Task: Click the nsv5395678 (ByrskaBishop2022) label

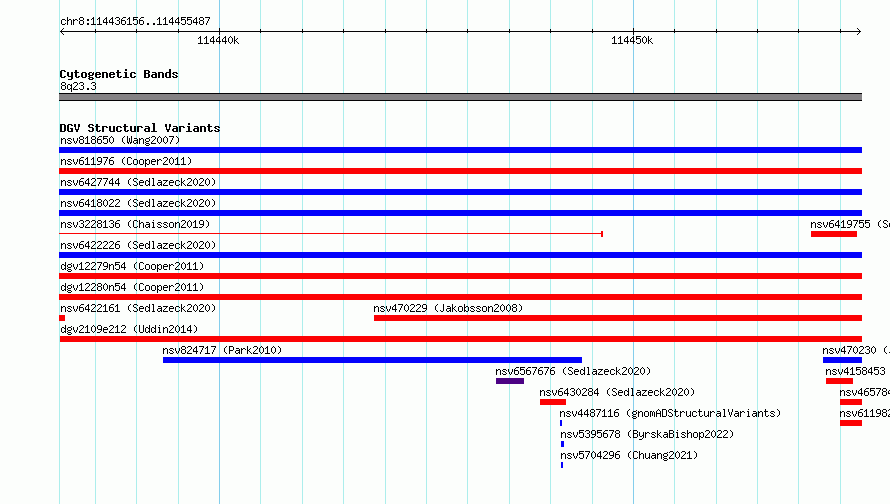Action: 647,434
